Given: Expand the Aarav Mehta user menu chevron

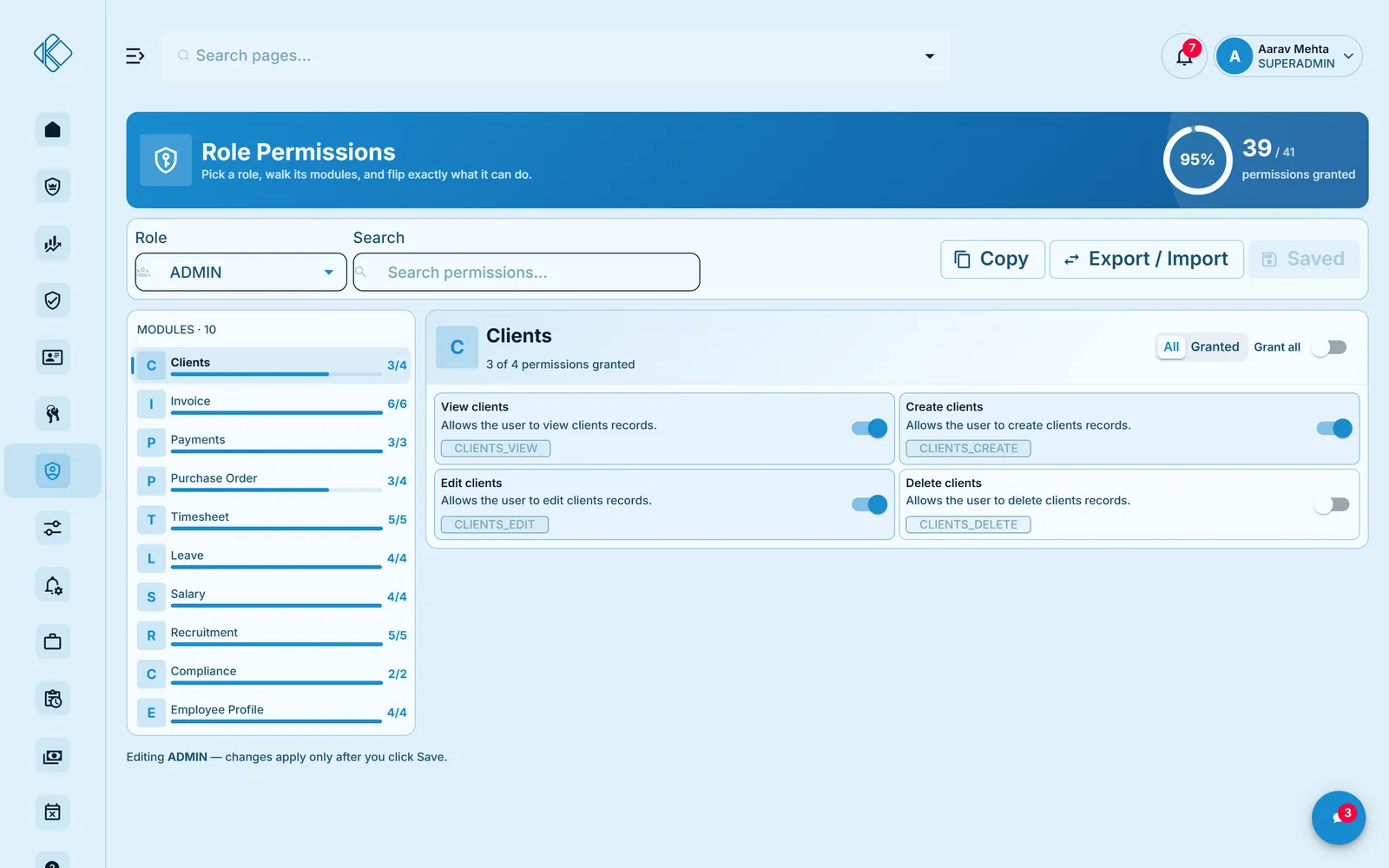Looking at the screenshot, I should tap(1348, 56).
